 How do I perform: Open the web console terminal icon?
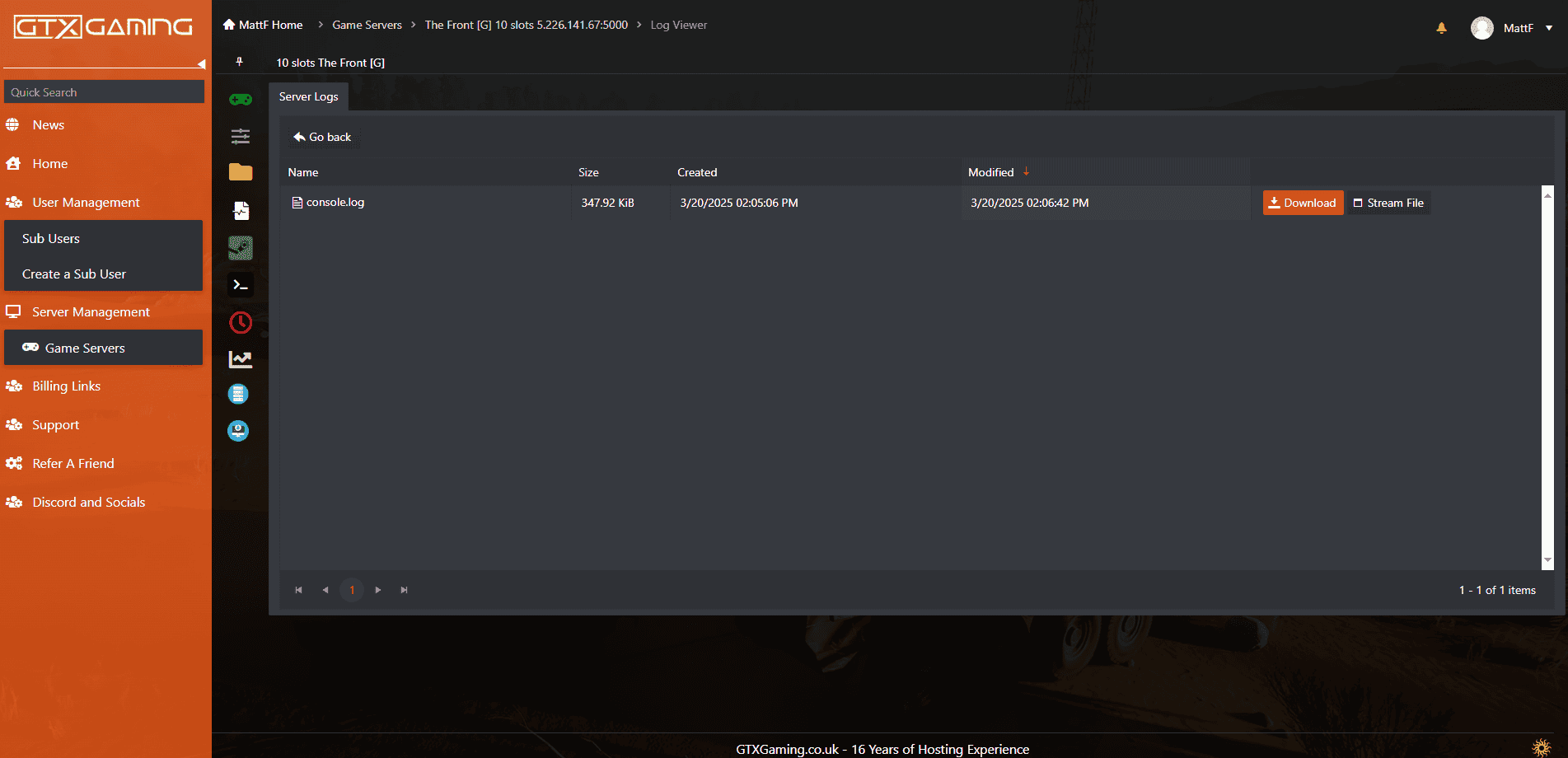241,285
